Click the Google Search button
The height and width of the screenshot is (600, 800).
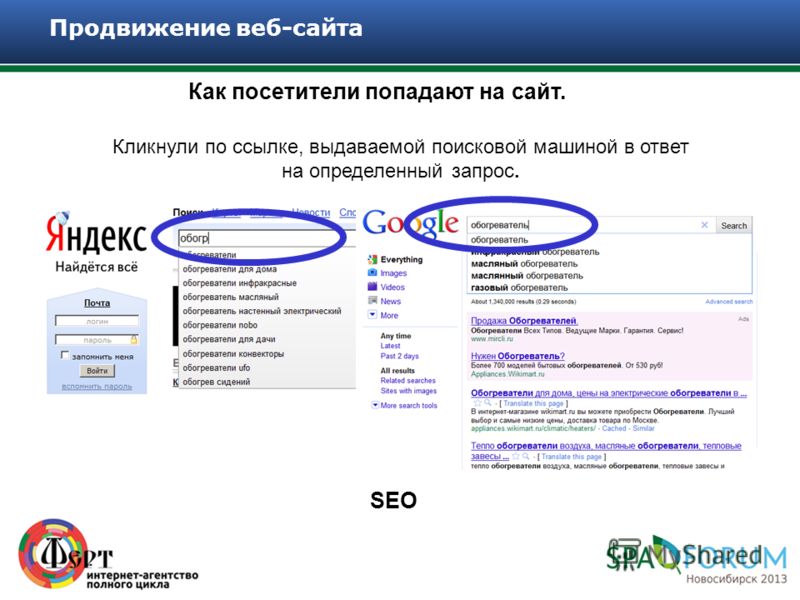pos(734,226)
